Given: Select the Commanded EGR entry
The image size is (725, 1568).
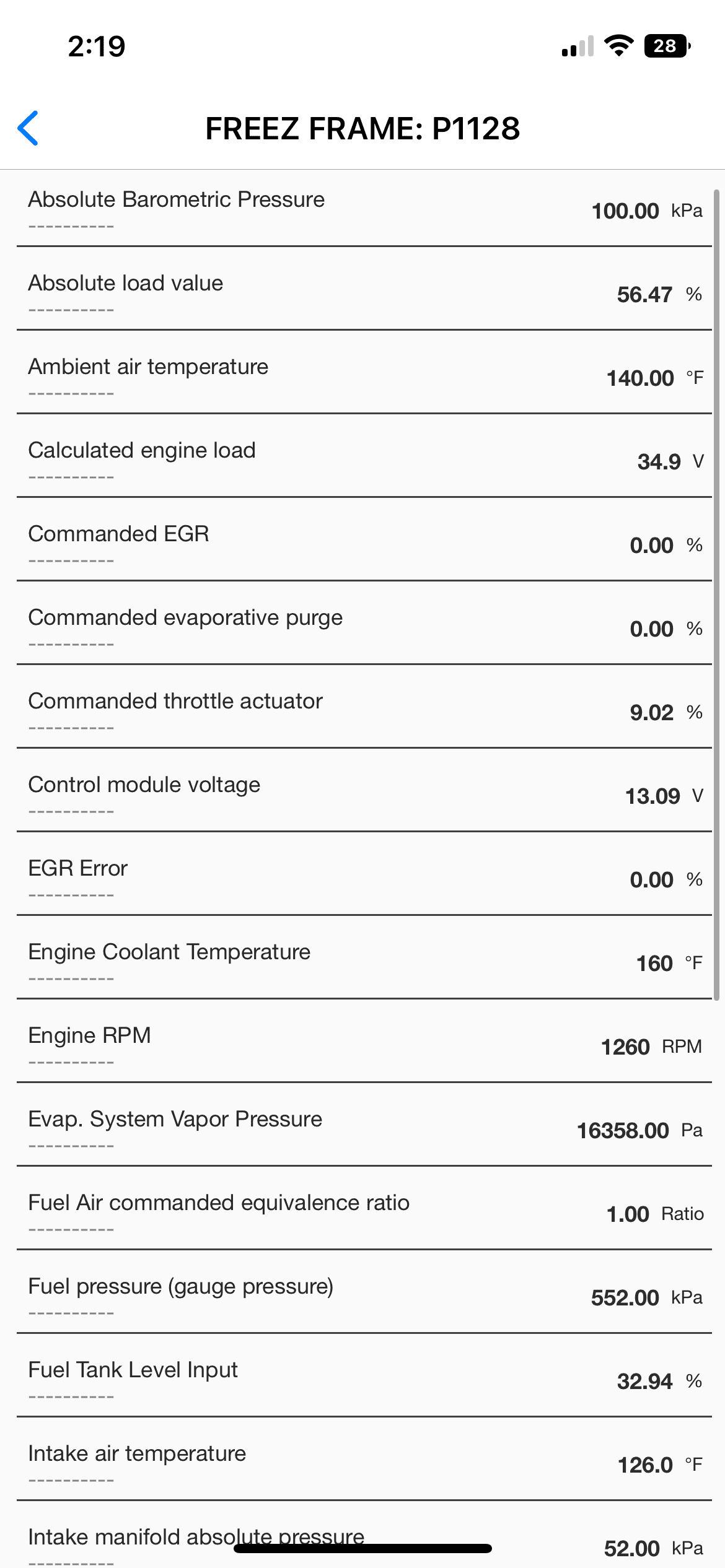Looking at the screenshot, I should 362,544.
